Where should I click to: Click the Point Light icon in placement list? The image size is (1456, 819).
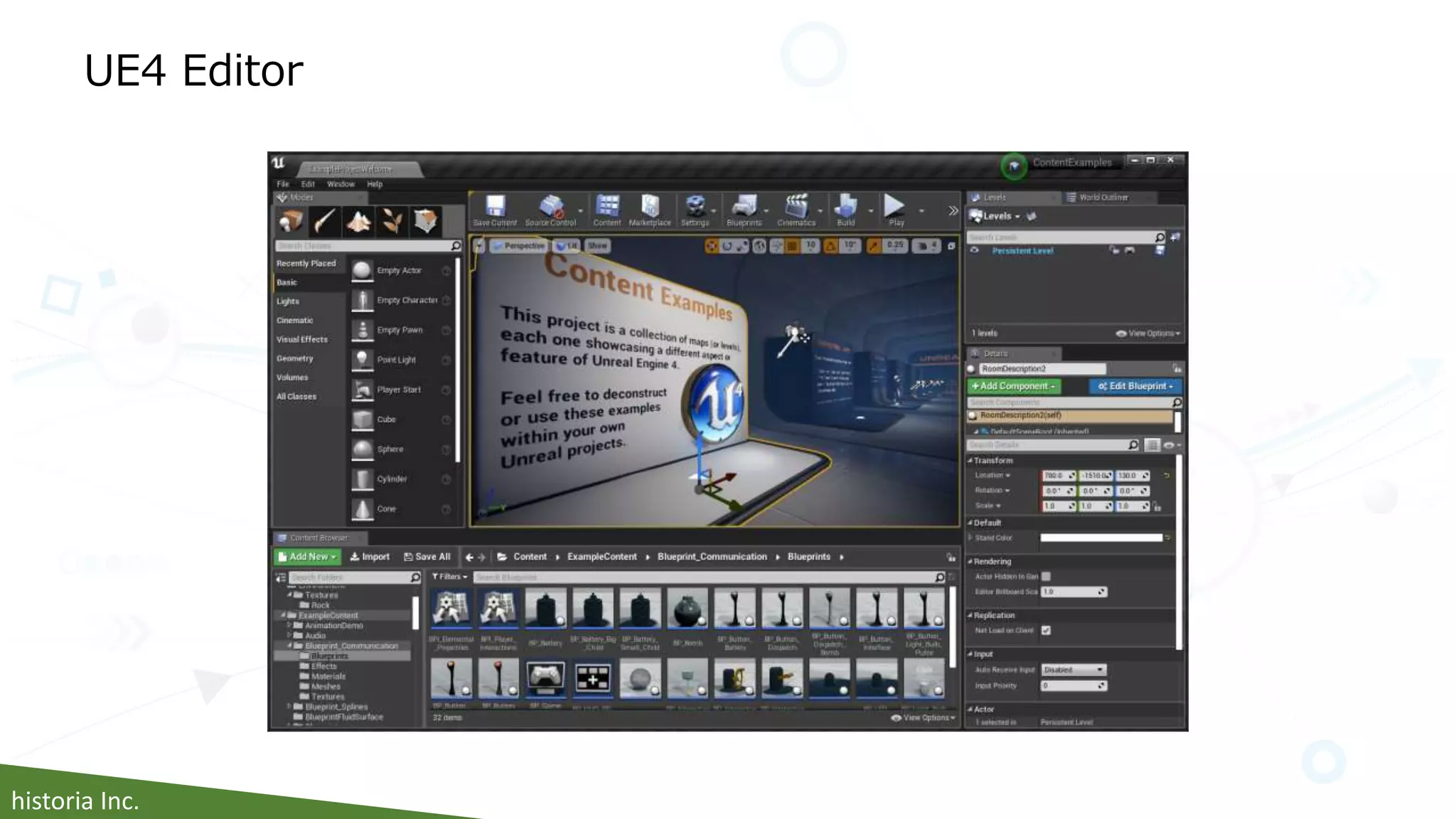pos(363,360)
